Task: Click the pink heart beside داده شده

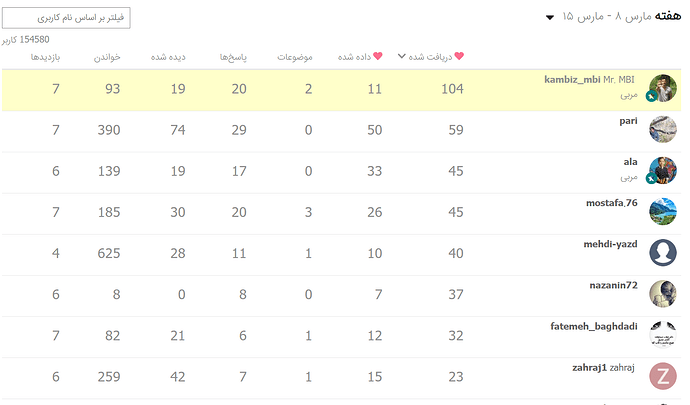Action: pyautogui.click(x=378, y=56)
